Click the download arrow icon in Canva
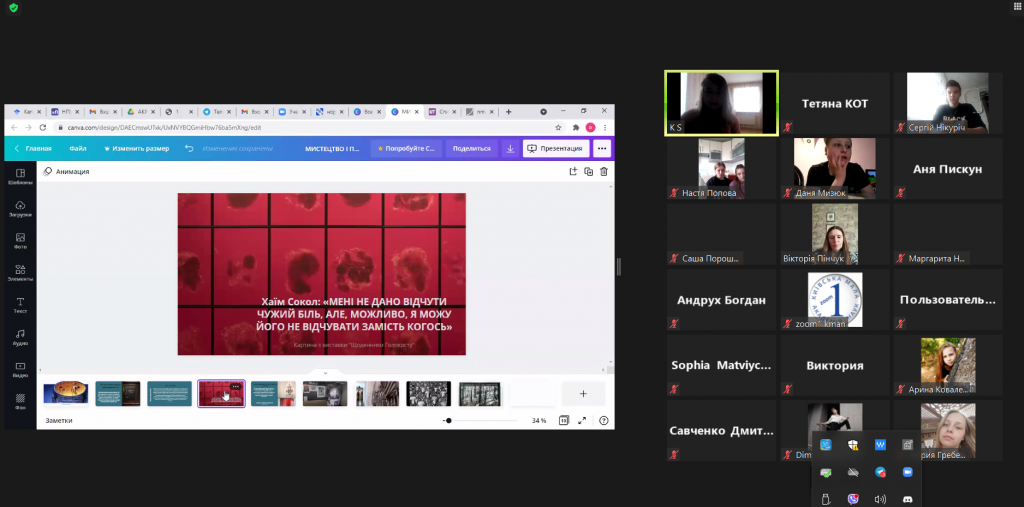This screenshot has width=1024, height=507. tap(510, 148)
